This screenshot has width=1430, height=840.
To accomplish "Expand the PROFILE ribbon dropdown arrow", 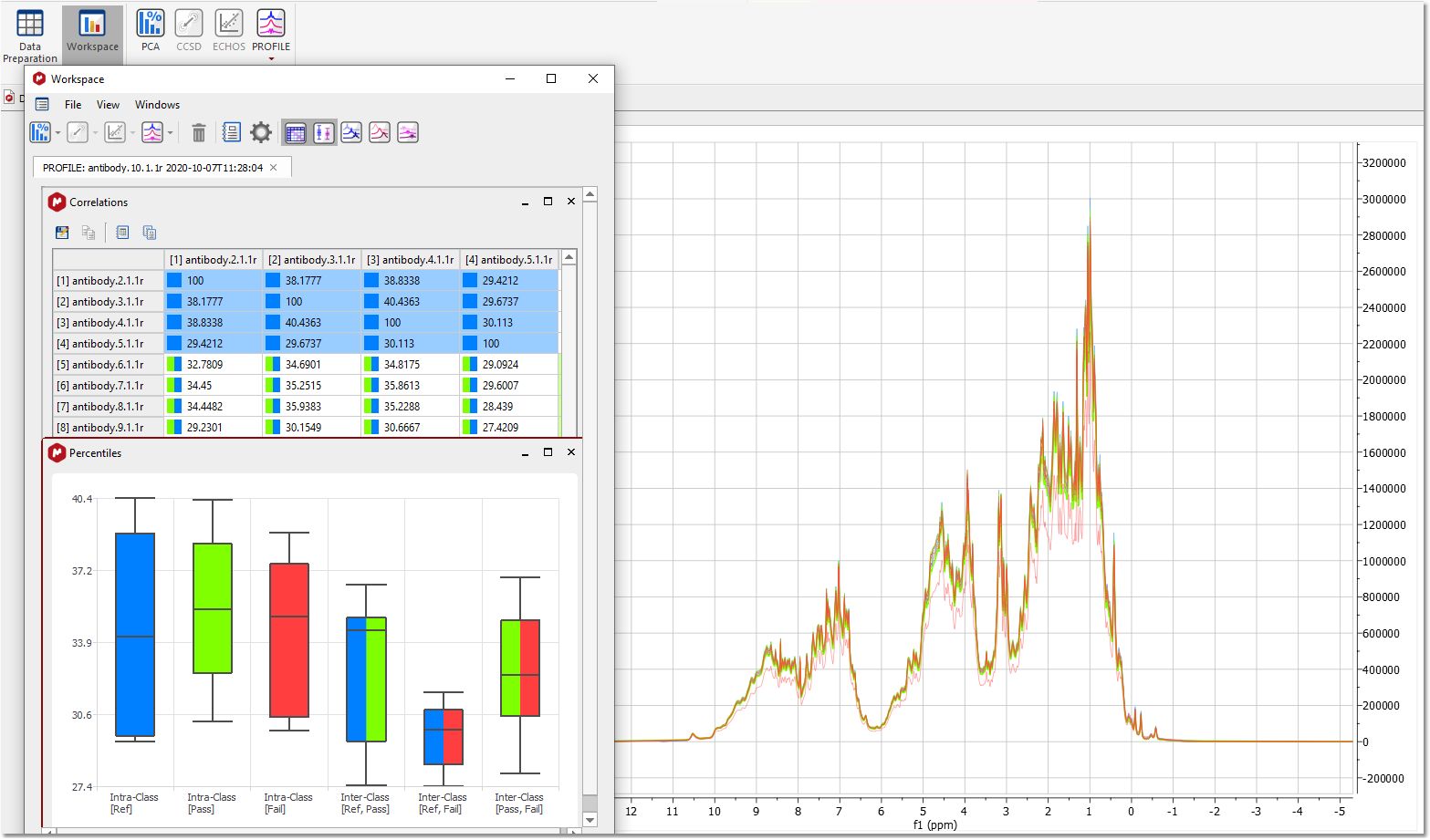I will coord(271,59).
